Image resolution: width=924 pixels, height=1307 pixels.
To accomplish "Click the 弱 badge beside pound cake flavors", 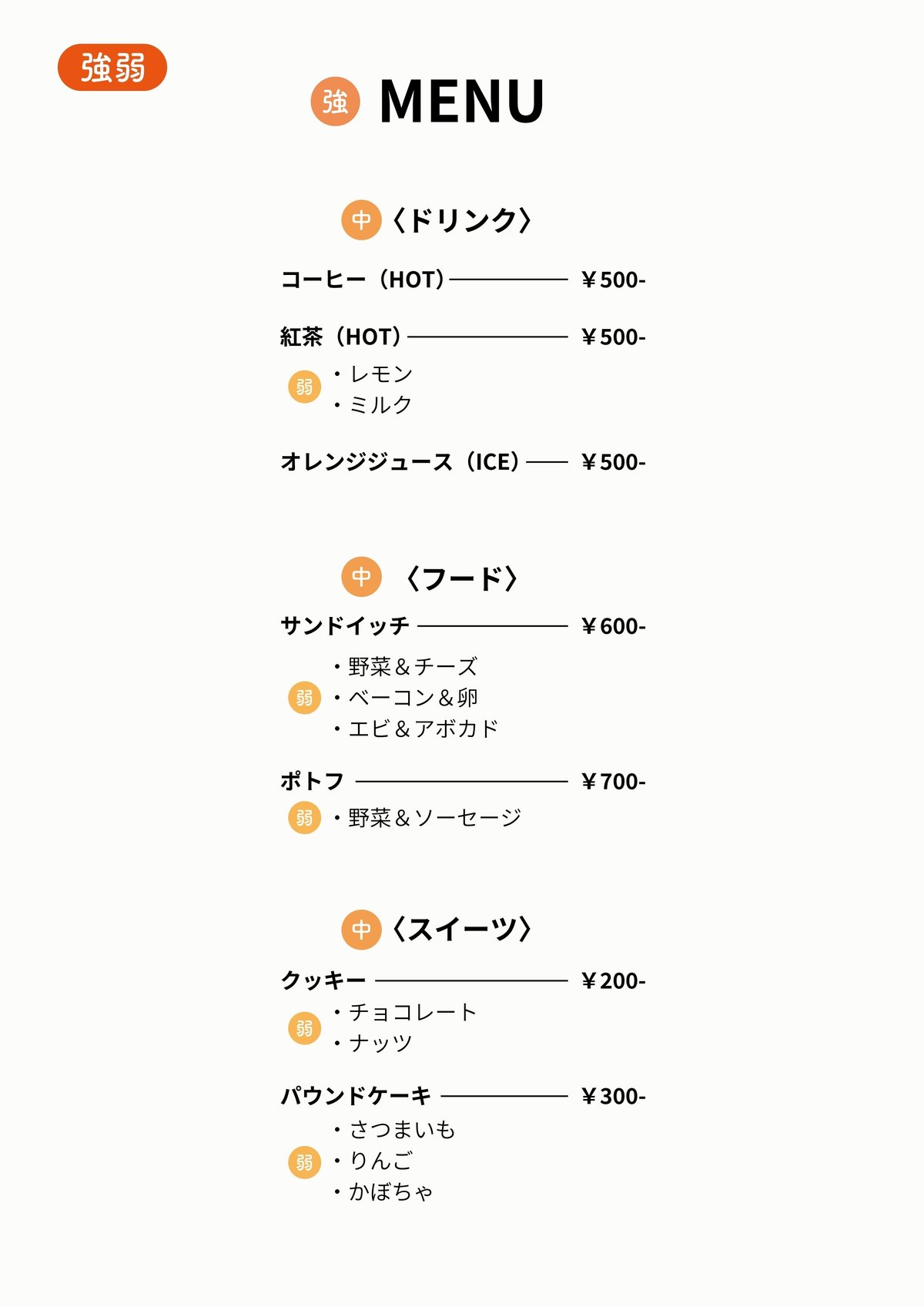I will point(305,1161).
